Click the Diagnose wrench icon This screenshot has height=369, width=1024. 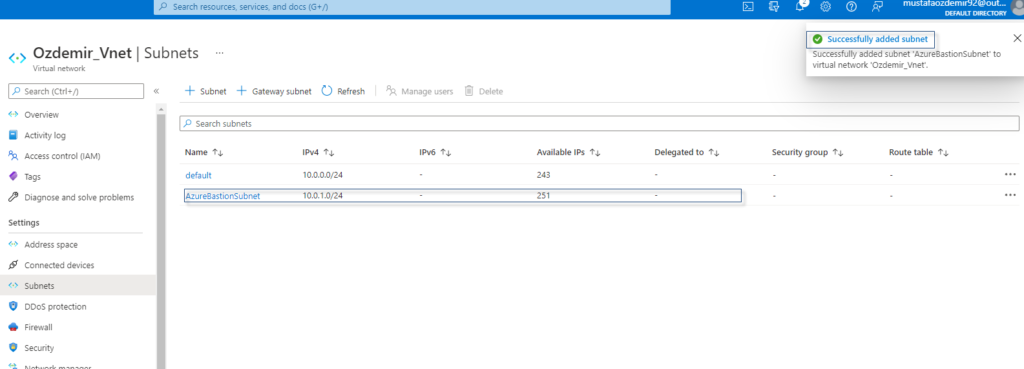click(12, 197)
